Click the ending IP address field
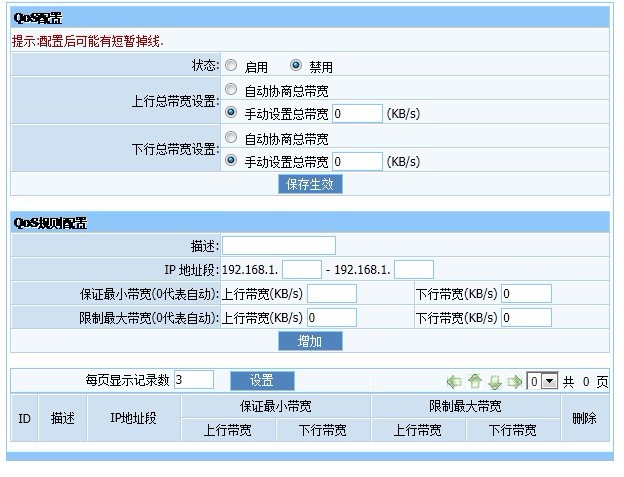 coord(414,269)
